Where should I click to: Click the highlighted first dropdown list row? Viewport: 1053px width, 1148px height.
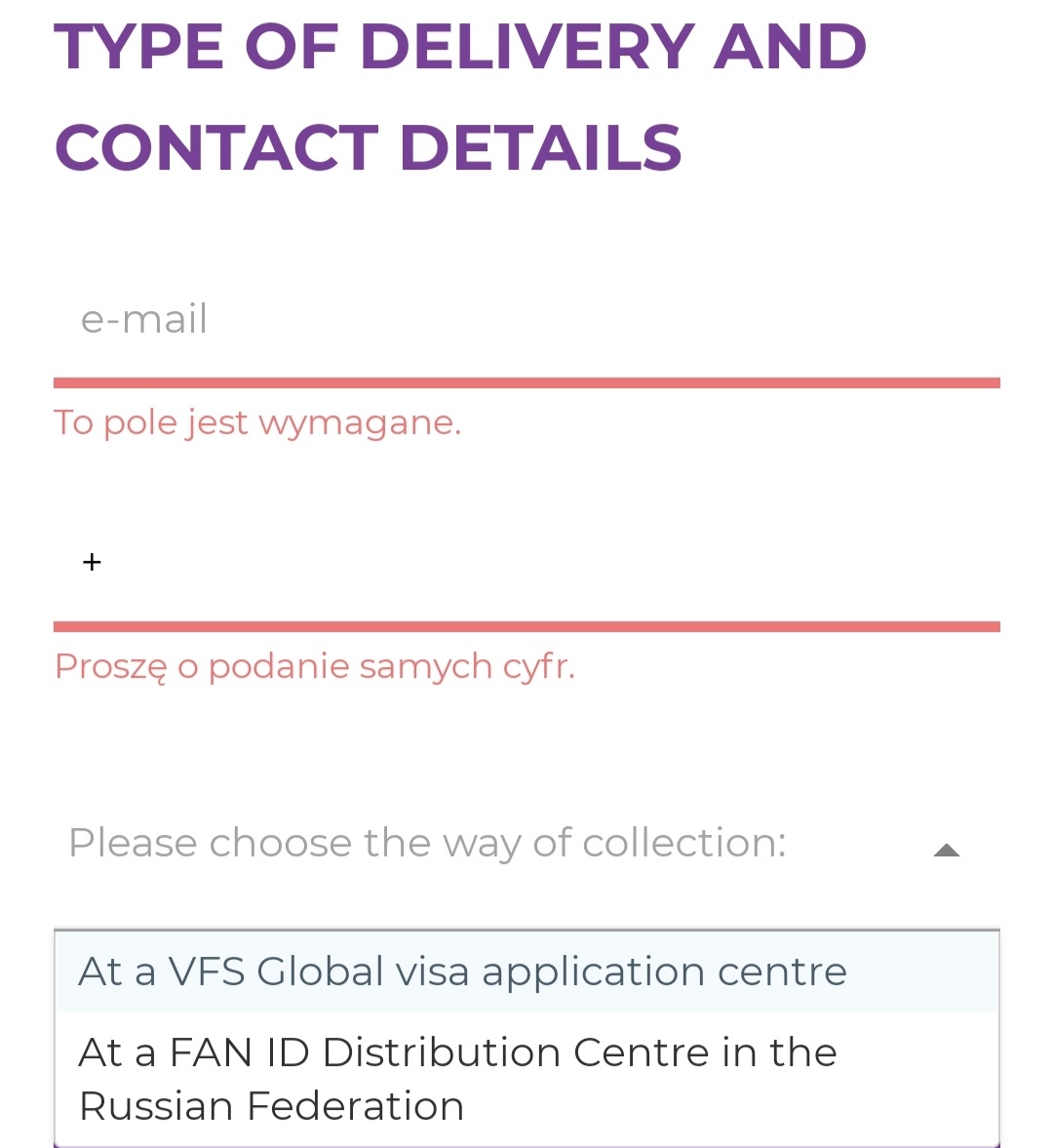coord(526,971)
